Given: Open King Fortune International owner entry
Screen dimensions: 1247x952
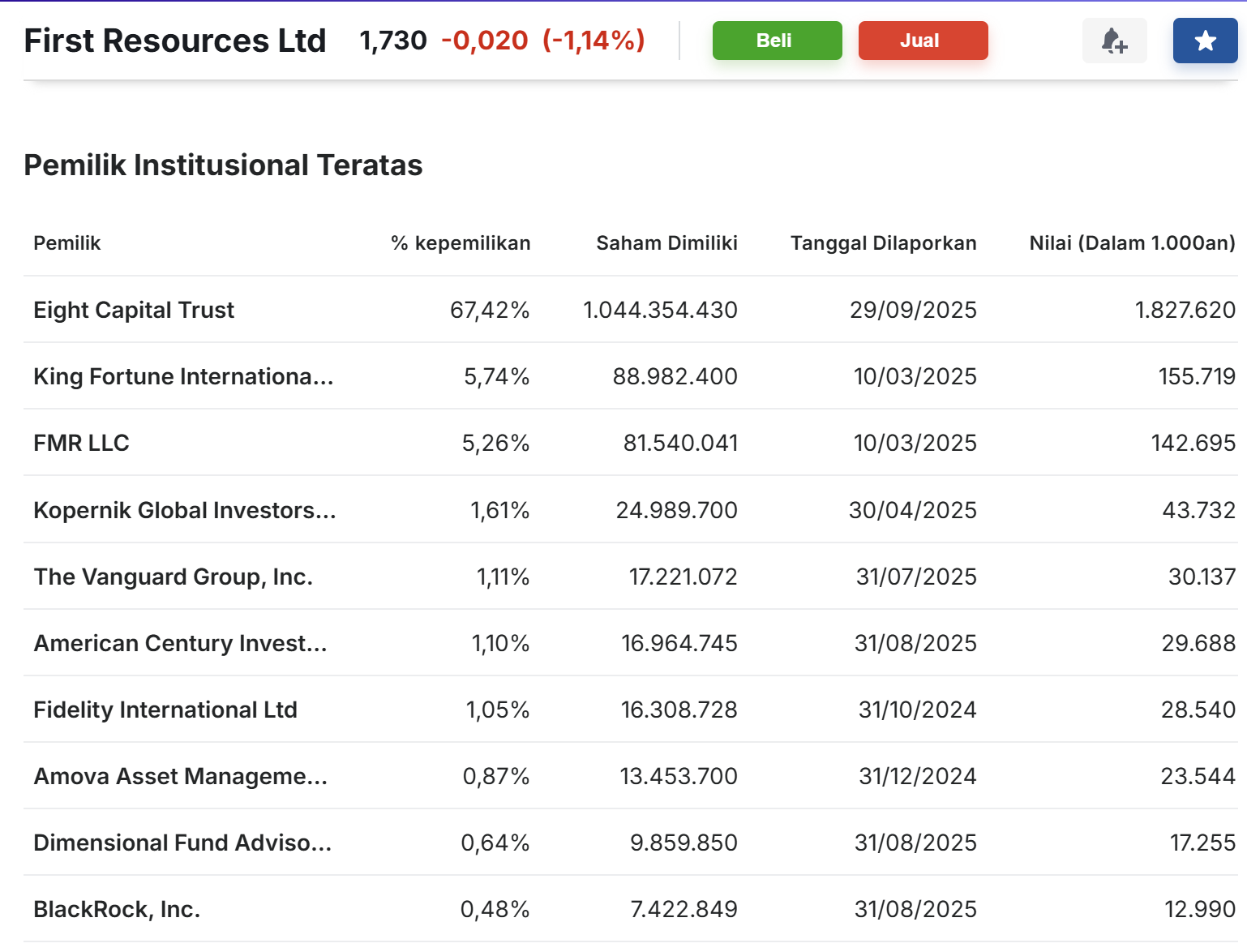Looking at the screenshot, I should pos(183,376).
